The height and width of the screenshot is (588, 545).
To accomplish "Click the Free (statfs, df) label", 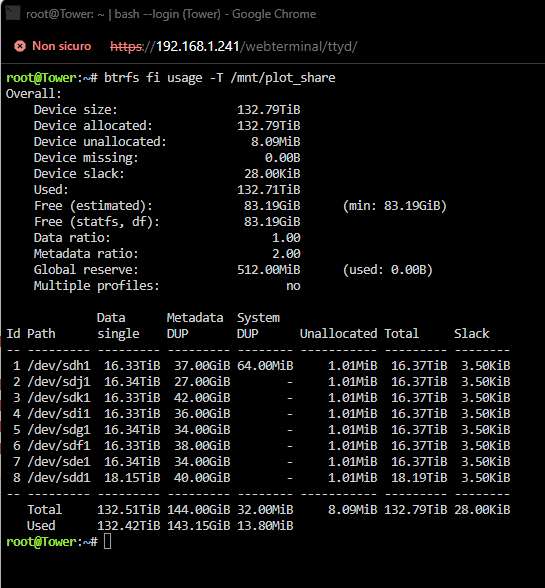I will [x=97, y=222].
